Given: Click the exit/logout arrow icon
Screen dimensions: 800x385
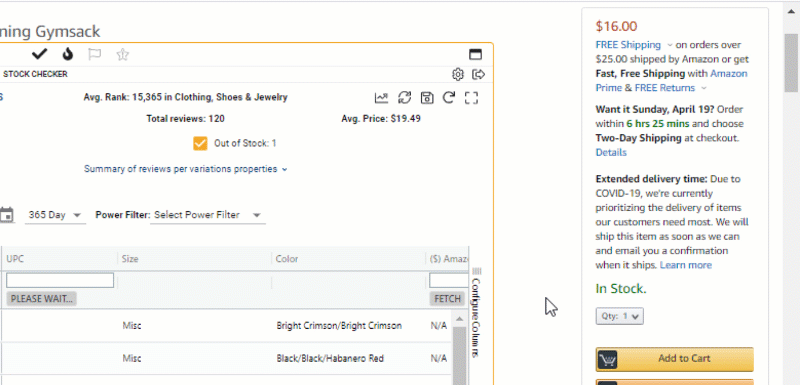Looking at the screenshot, I should point(479,74).
